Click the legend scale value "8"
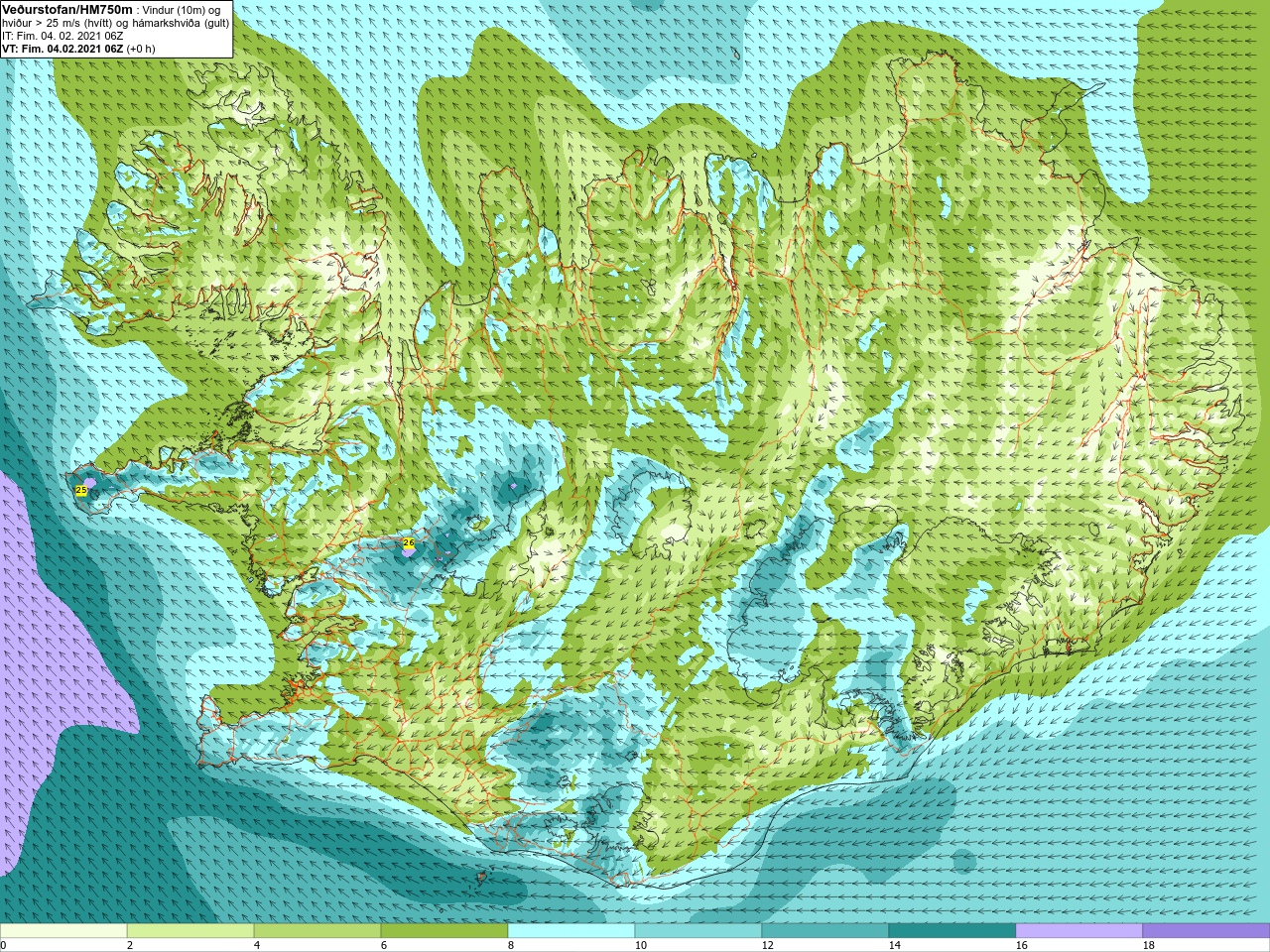Viewport: 1270px width, 952px height. (511, 945)
